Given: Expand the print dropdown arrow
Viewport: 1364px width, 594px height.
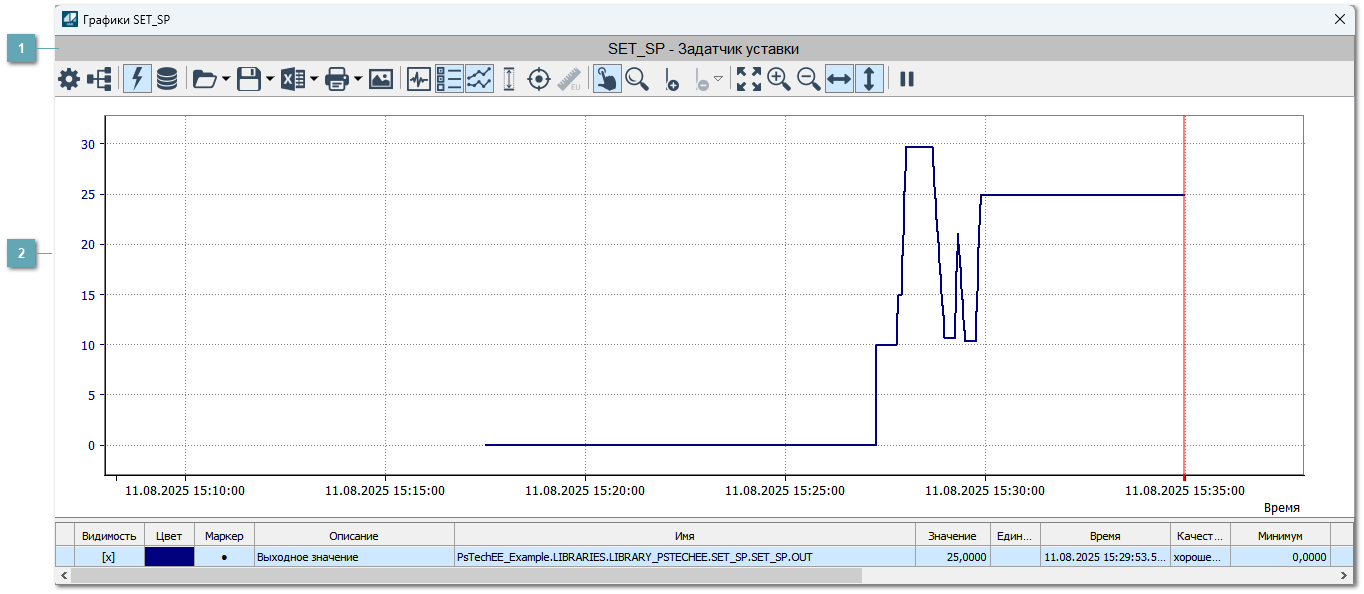Looking at the screenshot, I should coord(358,80).
